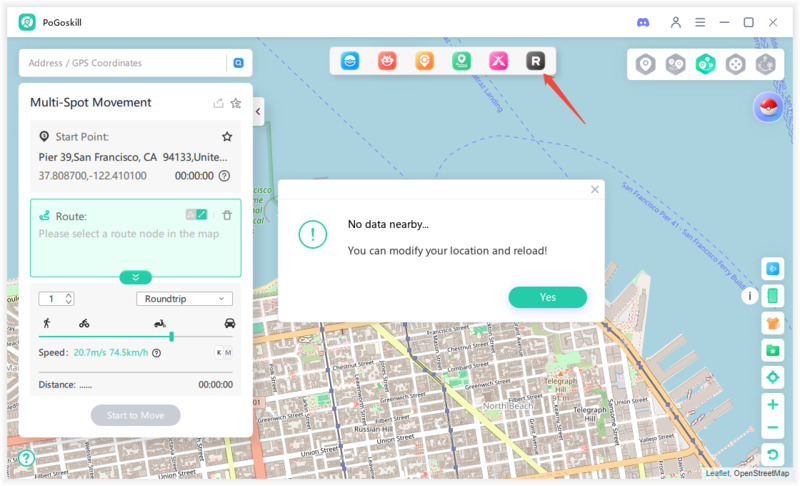Click the black R icon in top toolbar
The width and height of the screenshot is (800, 486).
[x=536, y=62]
